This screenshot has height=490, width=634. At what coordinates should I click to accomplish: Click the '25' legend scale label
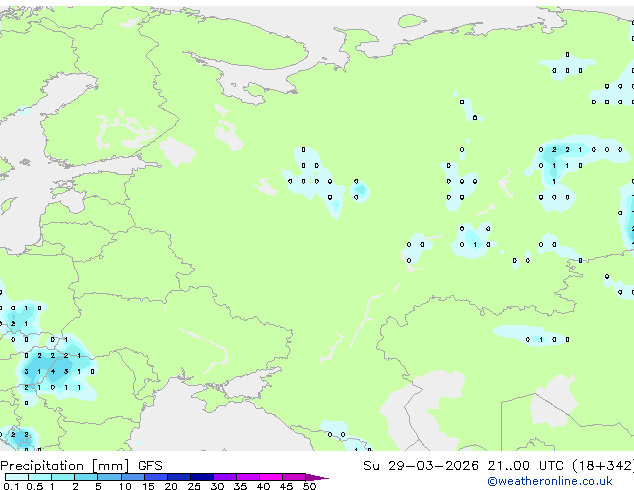(194, 486)
